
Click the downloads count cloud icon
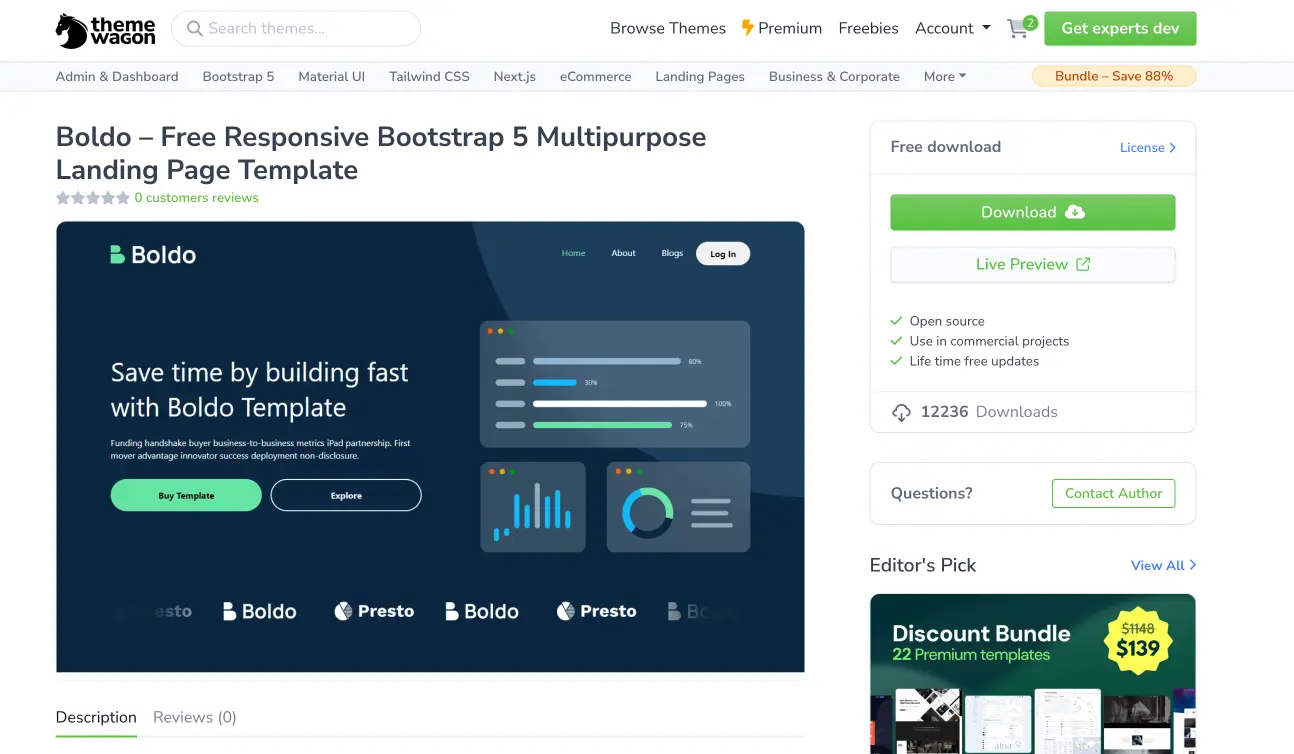901,412
